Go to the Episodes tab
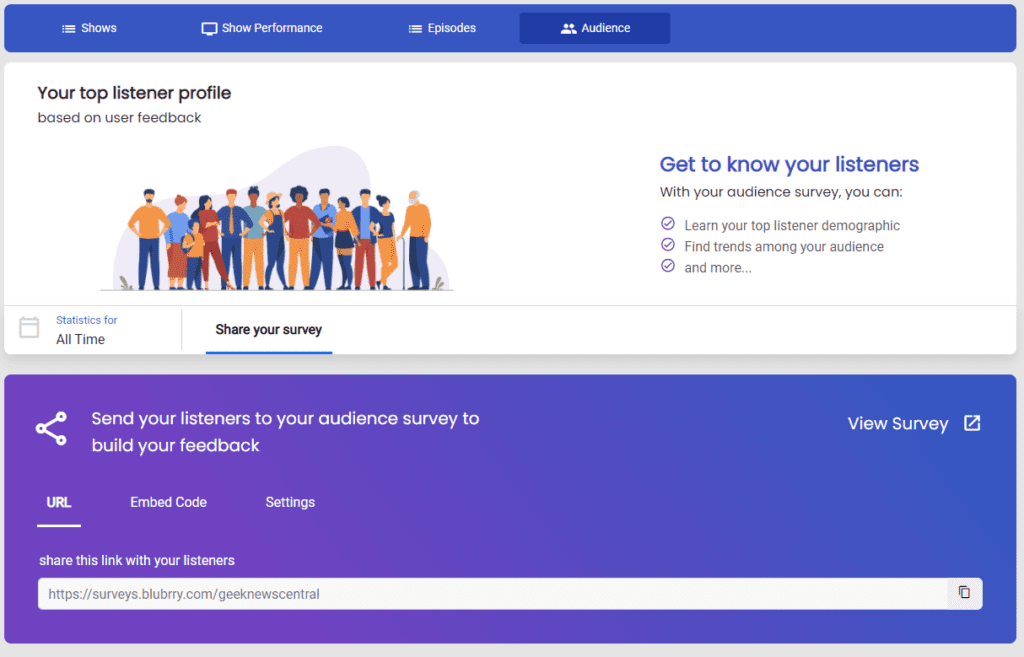The width and height of the screenshot is (1024, 657). click(442, 28)
